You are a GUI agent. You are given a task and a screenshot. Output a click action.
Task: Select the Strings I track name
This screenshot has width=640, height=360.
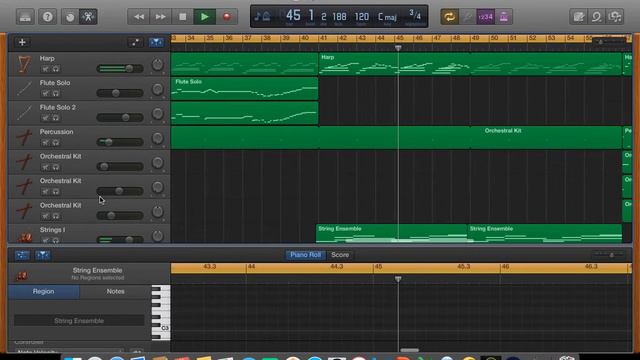pos(52,230)
